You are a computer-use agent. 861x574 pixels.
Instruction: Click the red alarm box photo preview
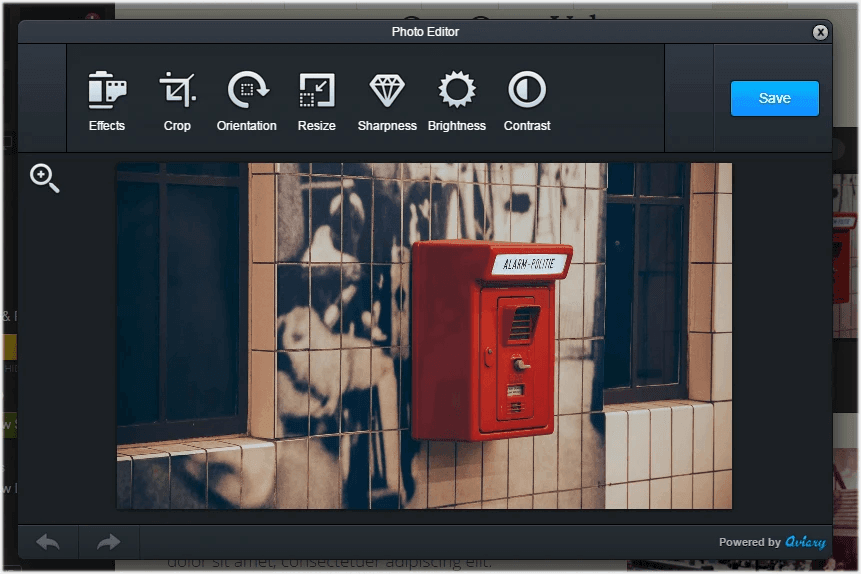[424, 336]
